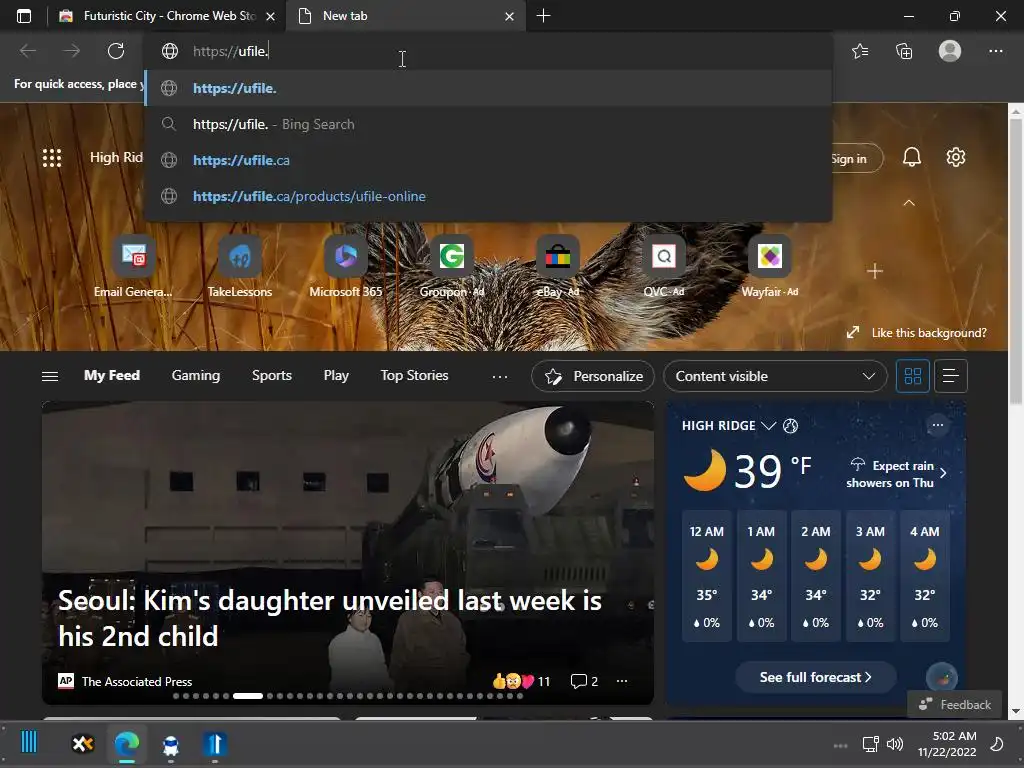Viewport: 1024px width, 768px height.
Task: Close the Futuristic City tab
Action: (270, 16)
